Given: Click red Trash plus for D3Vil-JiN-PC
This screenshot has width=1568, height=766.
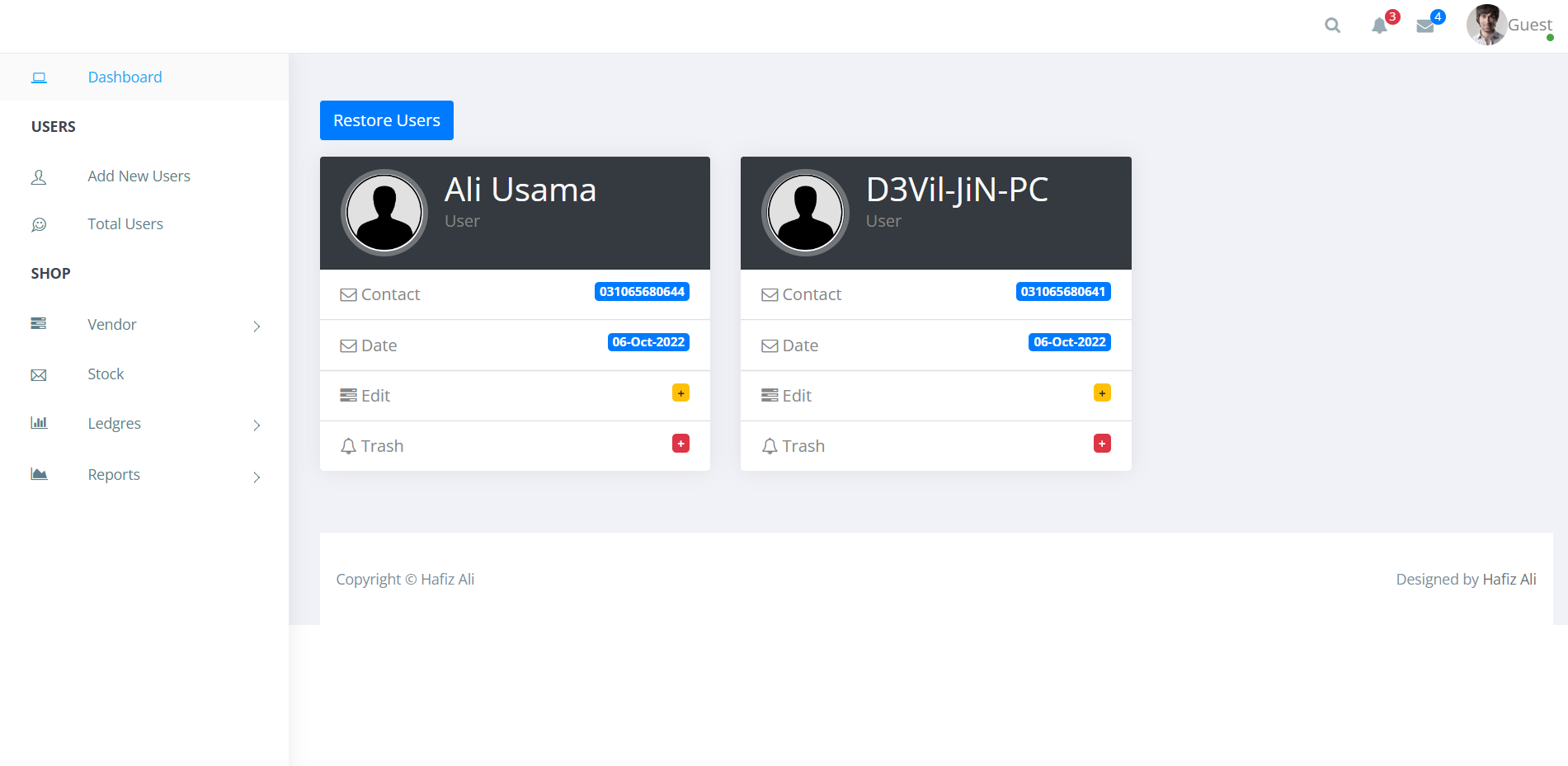Looking at the screenshot, I should [x=1102, y=444].
